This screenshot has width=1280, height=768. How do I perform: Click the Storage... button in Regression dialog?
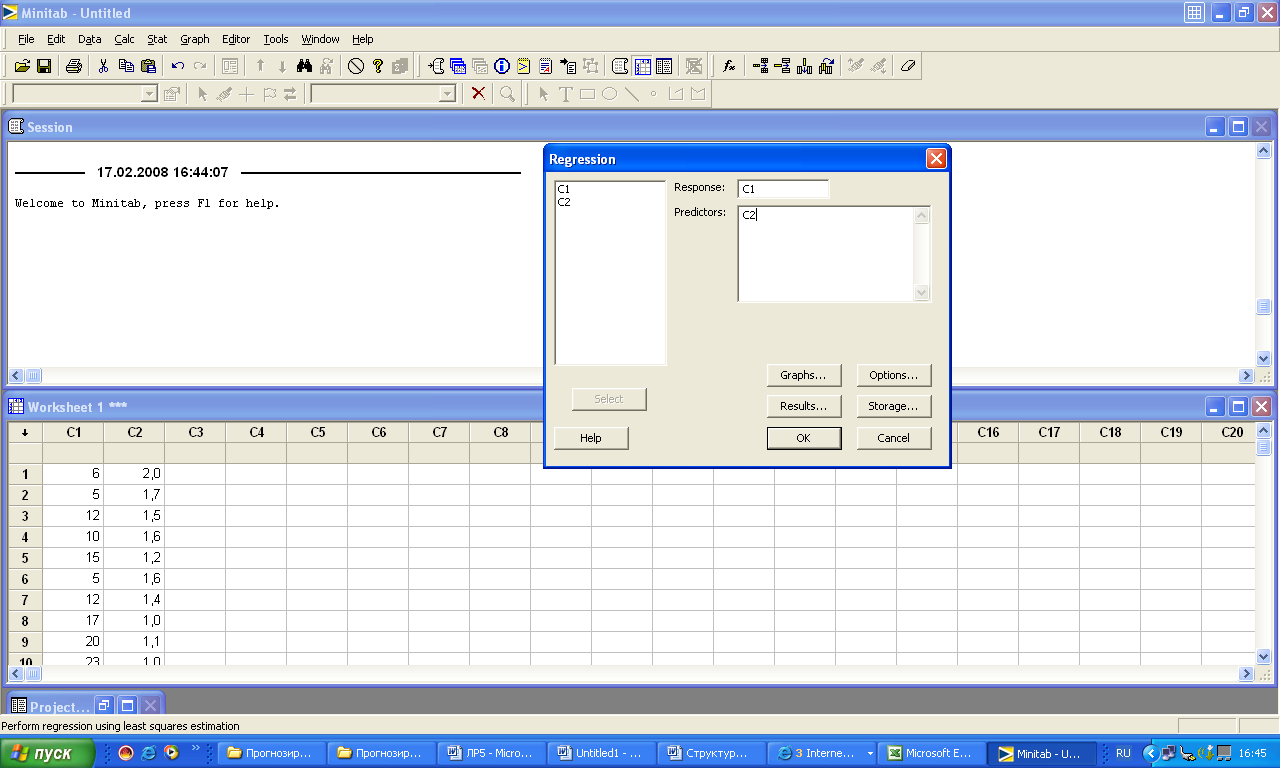[x=894, y=406]
